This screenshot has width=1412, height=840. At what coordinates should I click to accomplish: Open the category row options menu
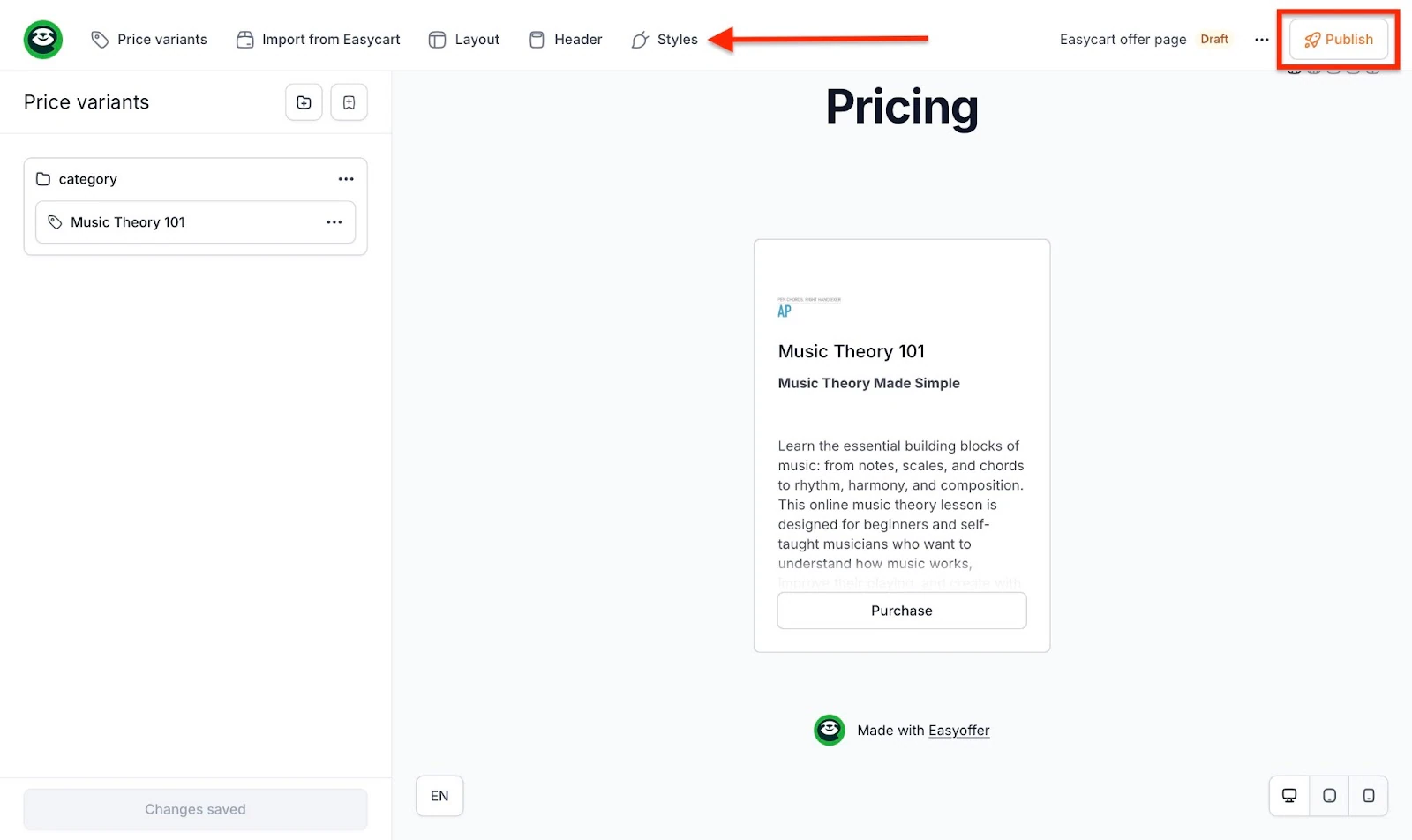346,179
